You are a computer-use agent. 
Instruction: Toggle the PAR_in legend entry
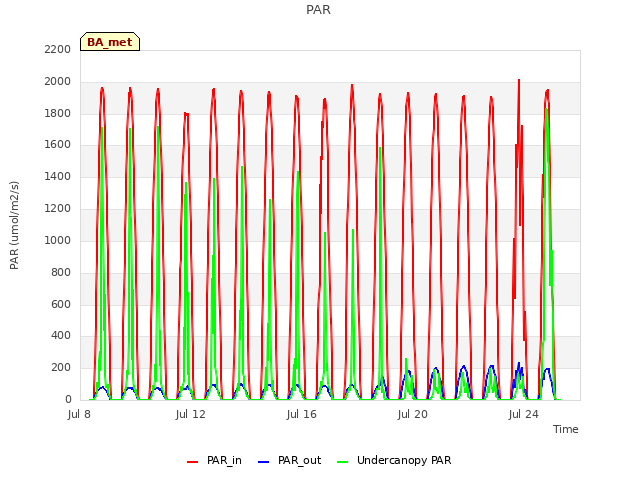(215, 460)
